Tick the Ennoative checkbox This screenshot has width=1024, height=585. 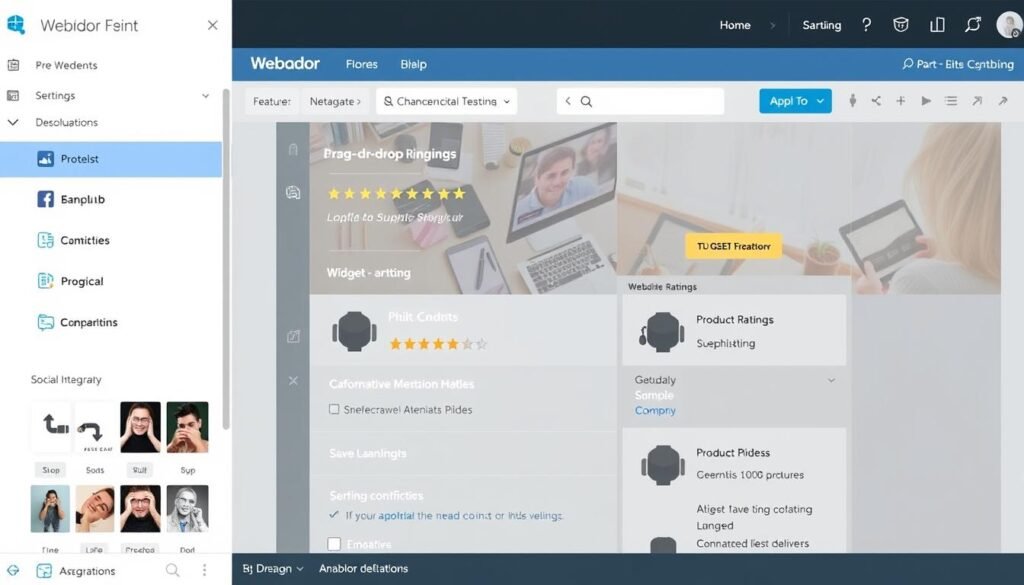334,544
